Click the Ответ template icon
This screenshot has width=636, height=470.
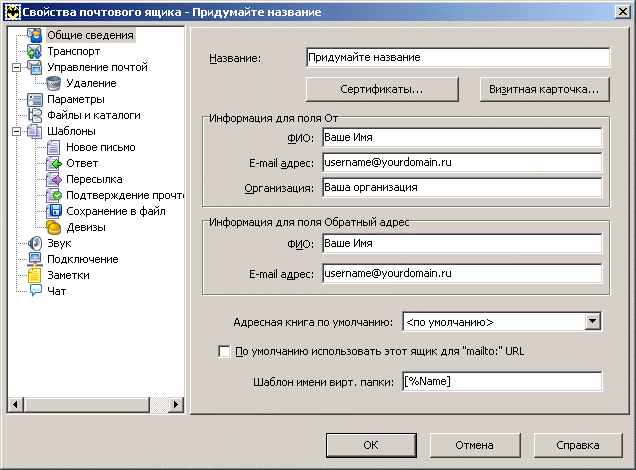pyautogui.click(x=54, y=163)
